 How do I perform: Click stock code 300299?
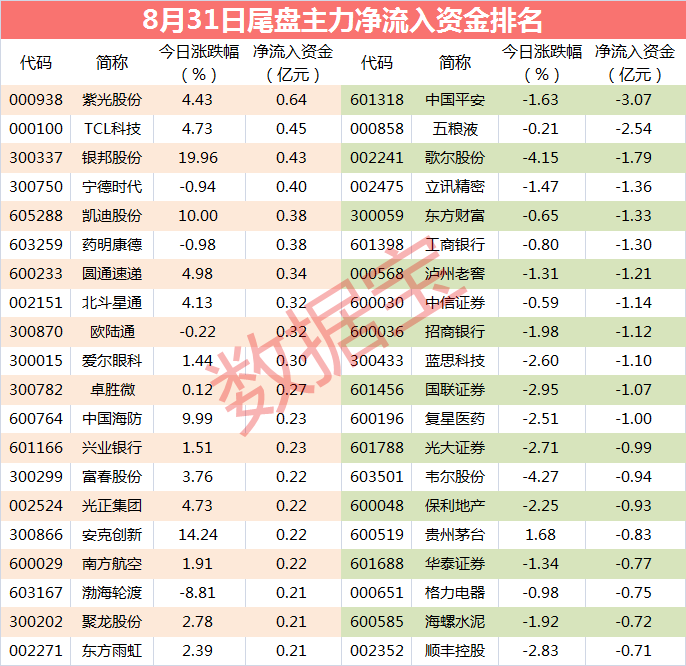coord(36,477)
